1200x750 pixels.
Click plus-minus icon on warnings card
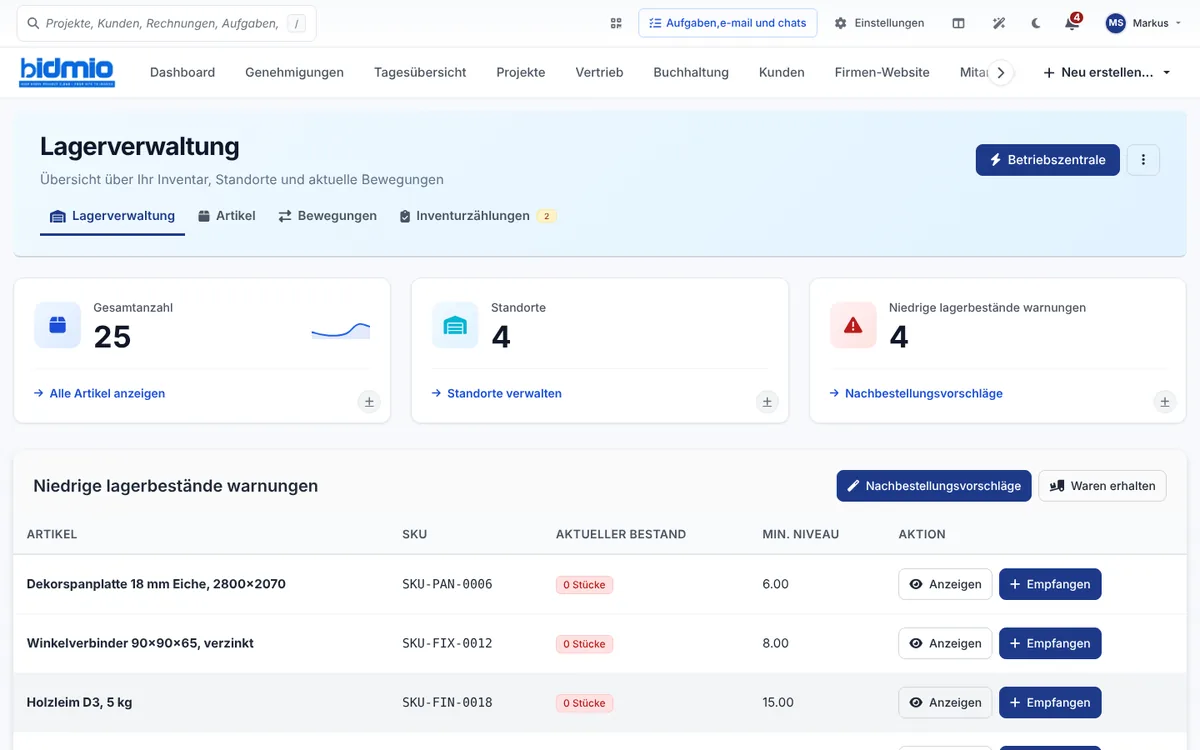(x=1165, y=402)
